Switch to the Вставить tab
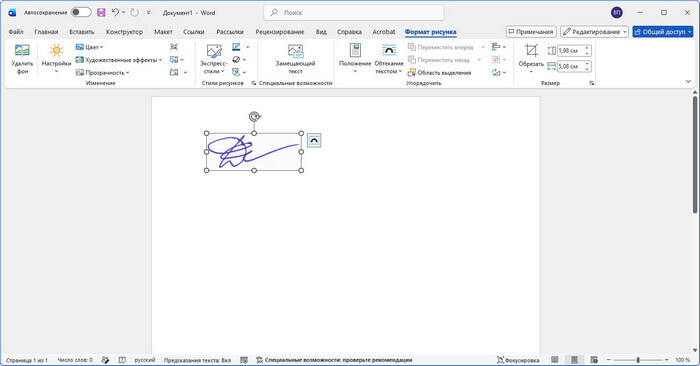The height and width of the screenshot is (366, 700). pos(82,32)
